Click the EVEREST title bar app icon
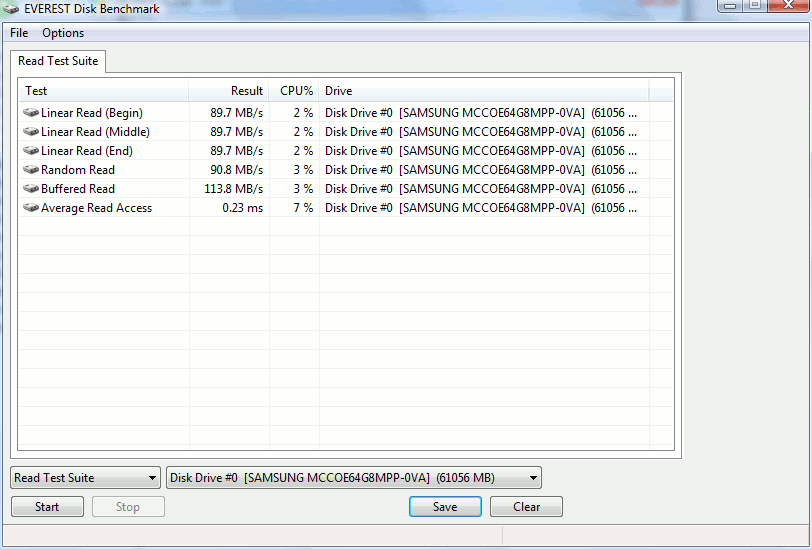Viewport: 812px width, 549px height. tap(10, 9)
